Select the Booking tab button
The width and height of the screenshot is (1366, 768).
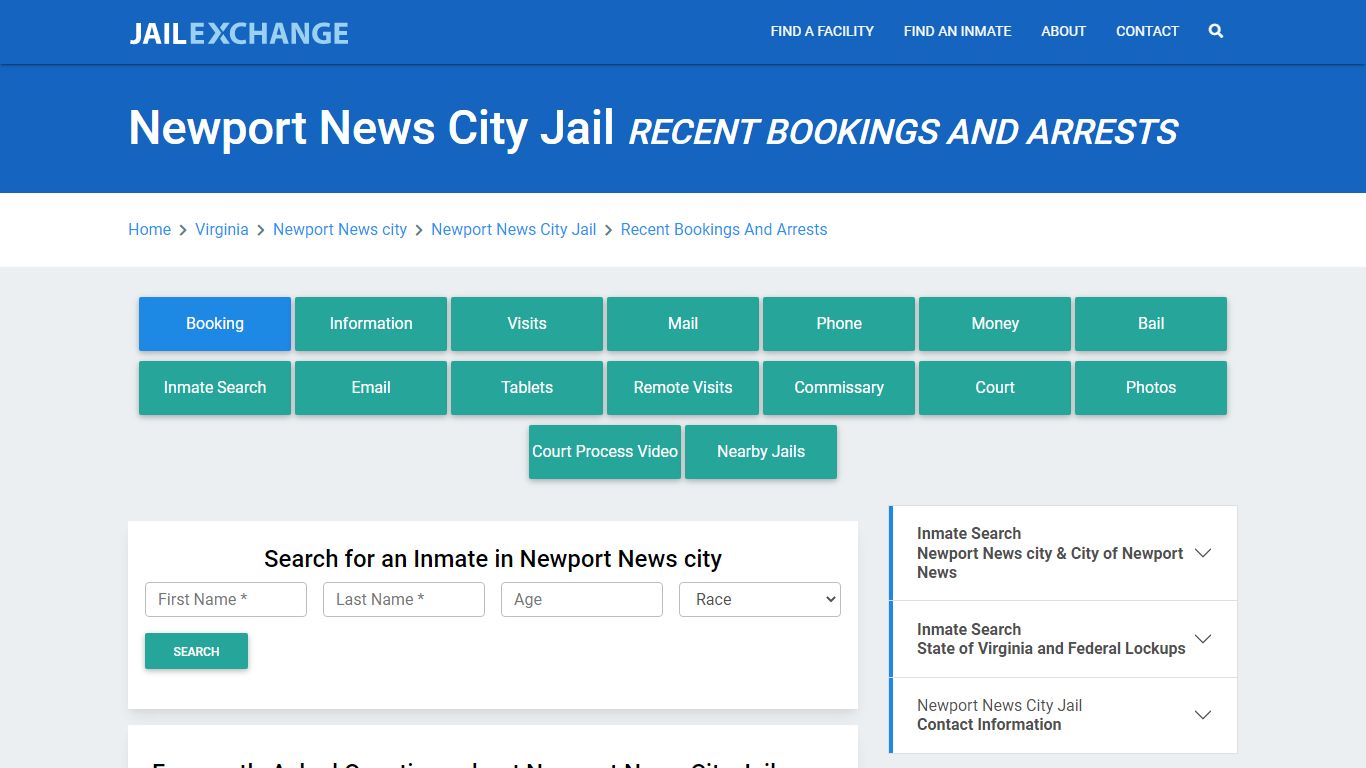coord(215,323)
